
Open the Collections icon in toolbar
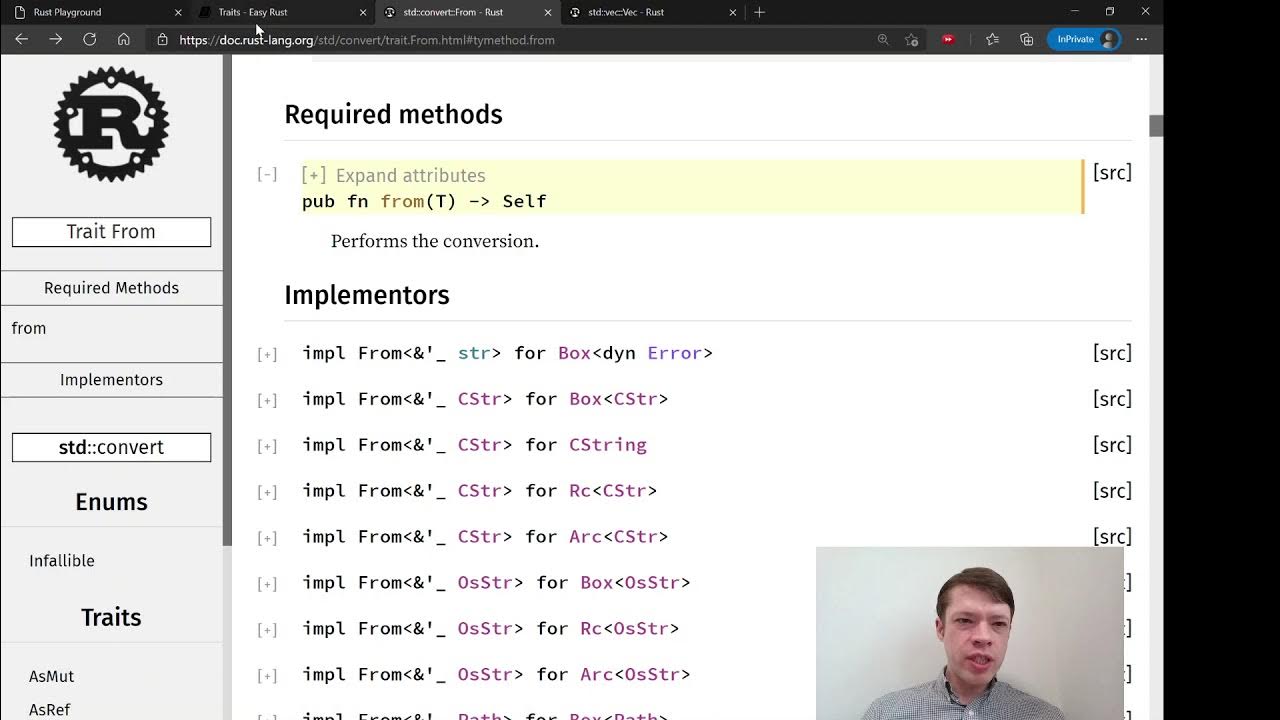[1027, 39]
